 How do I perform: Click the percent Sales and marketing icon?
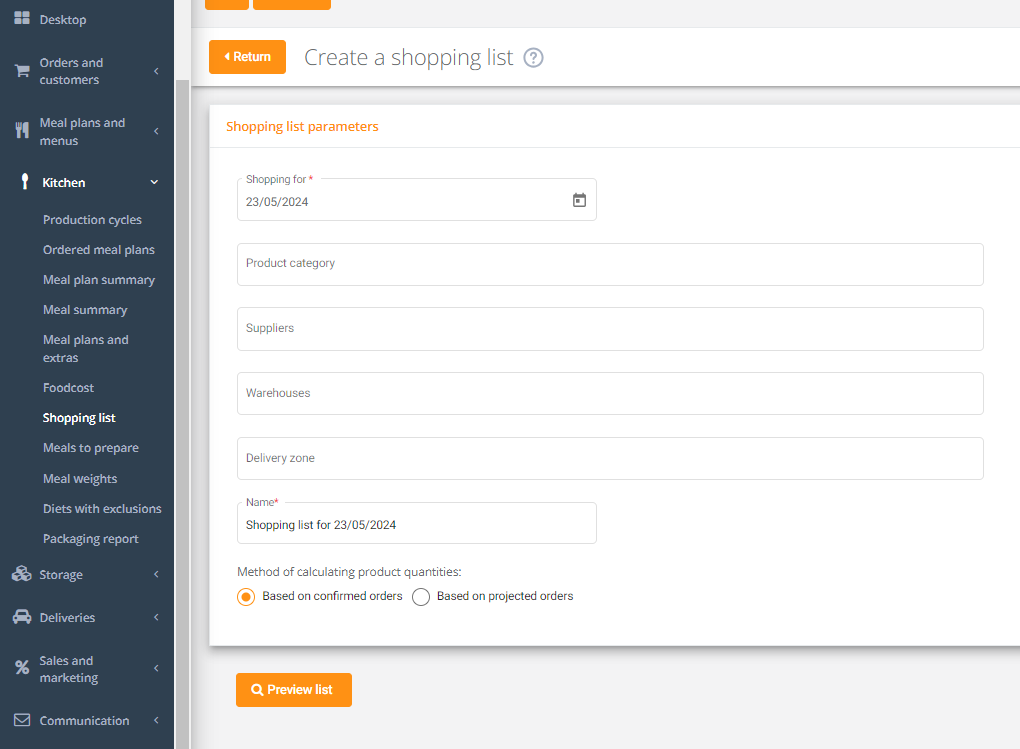22,668
